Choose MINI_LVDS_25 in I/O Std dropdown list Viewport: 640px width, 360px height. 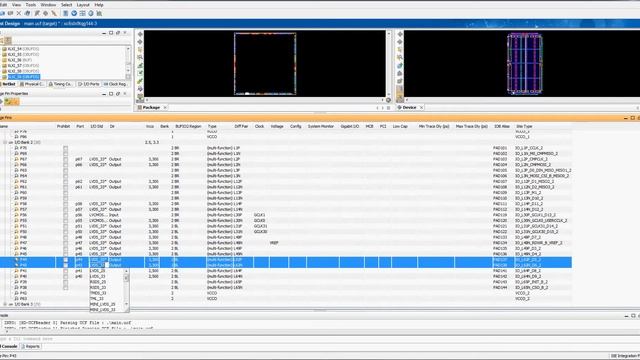pos(102,304)
